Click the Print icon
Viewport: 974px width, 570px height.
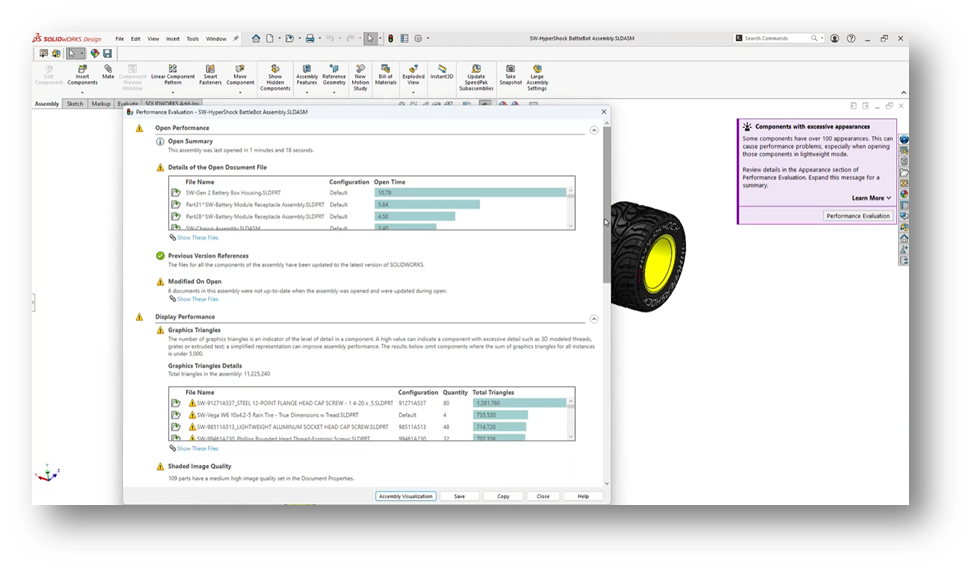[x=310, y=38]
